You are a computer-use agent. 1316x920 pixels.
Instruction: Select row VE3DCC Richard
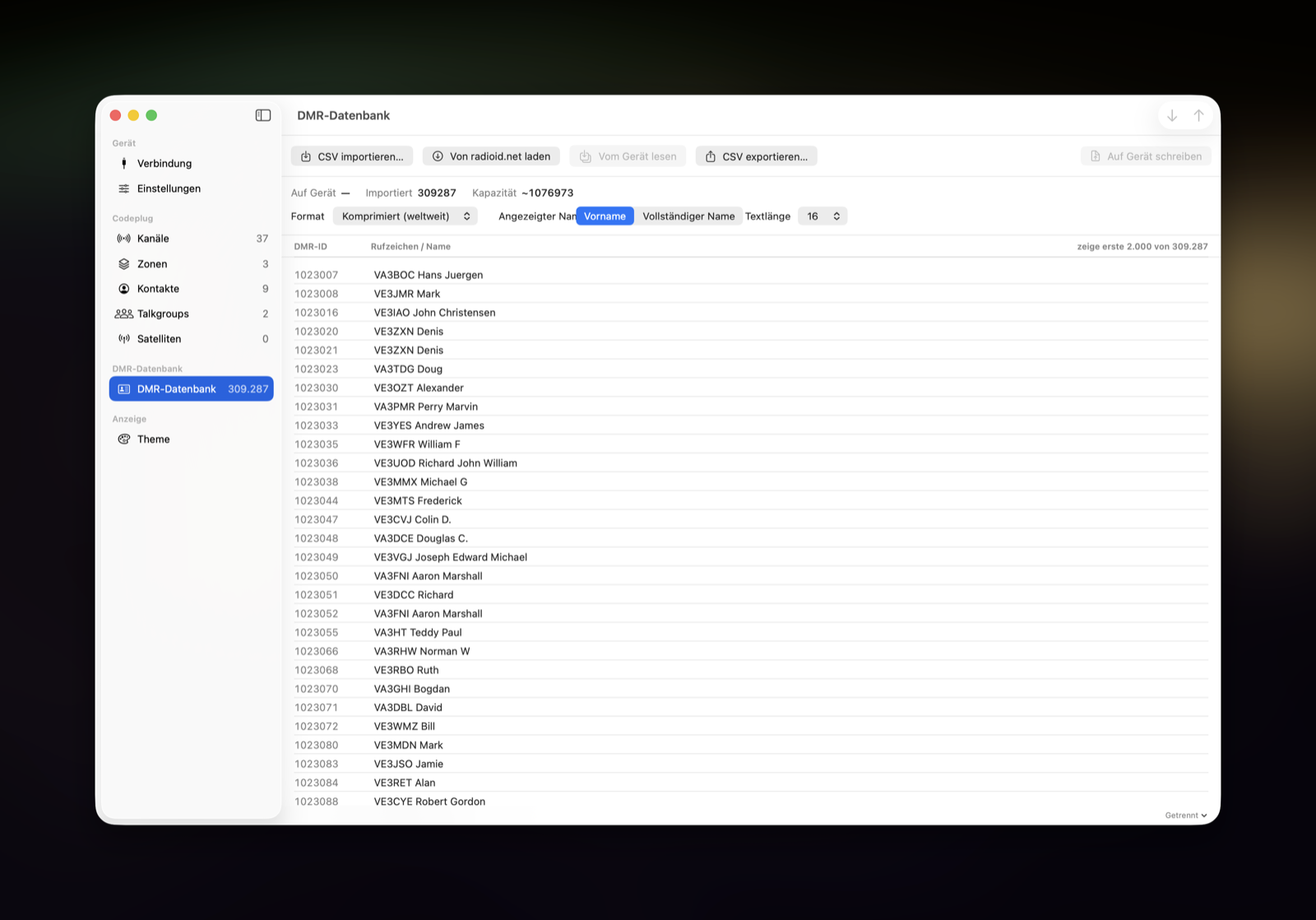(751, 595)
